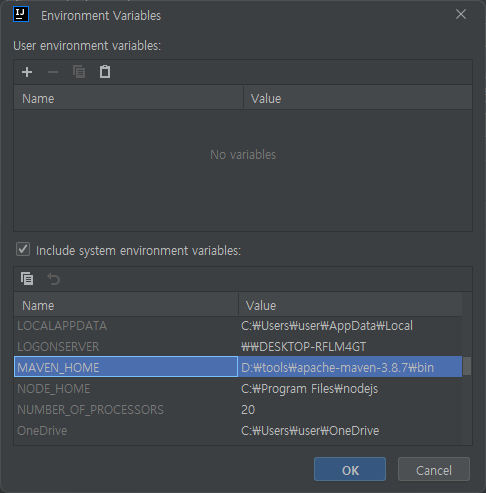This screenshot has height=493, width=486.
Task: Copy system environment variables icon
Action: click(x=27, y=279)
